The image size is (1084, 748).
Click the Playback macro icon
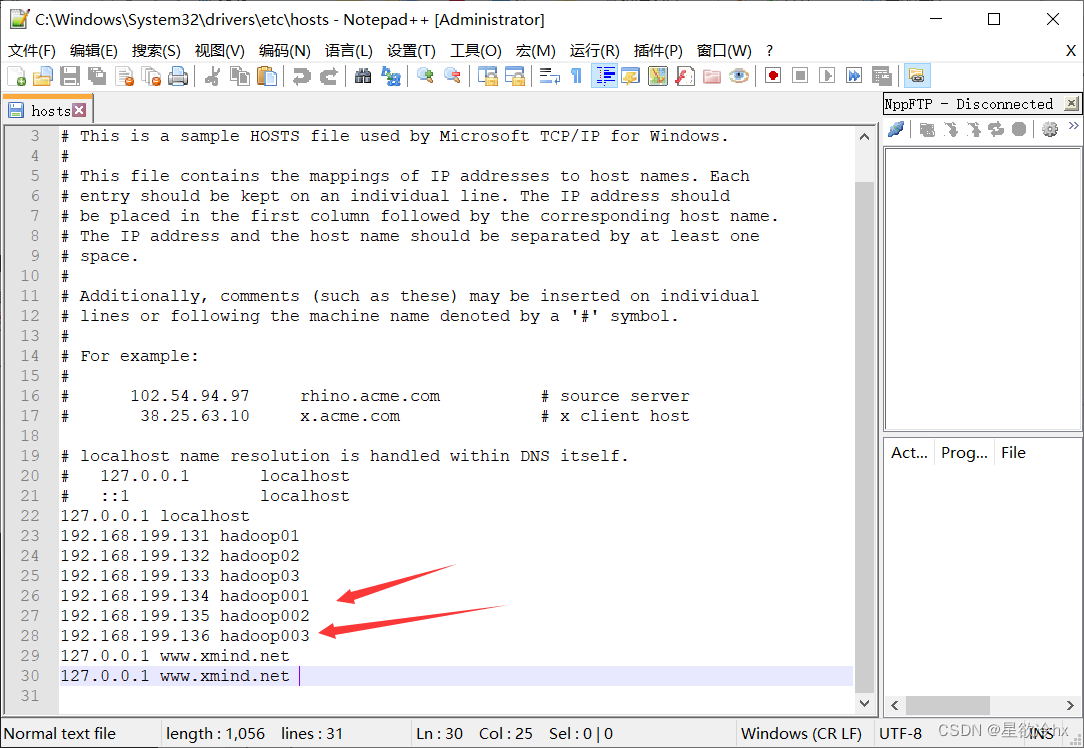(827, 76)
